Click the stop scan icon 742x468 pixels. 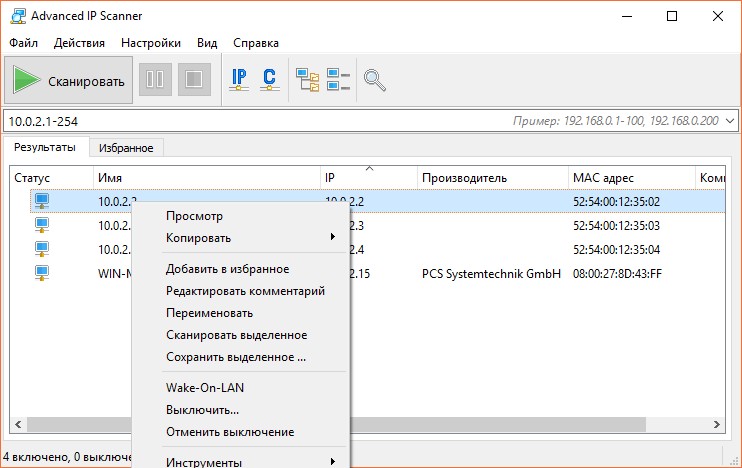pyautogui.click(x=194, y=79)
